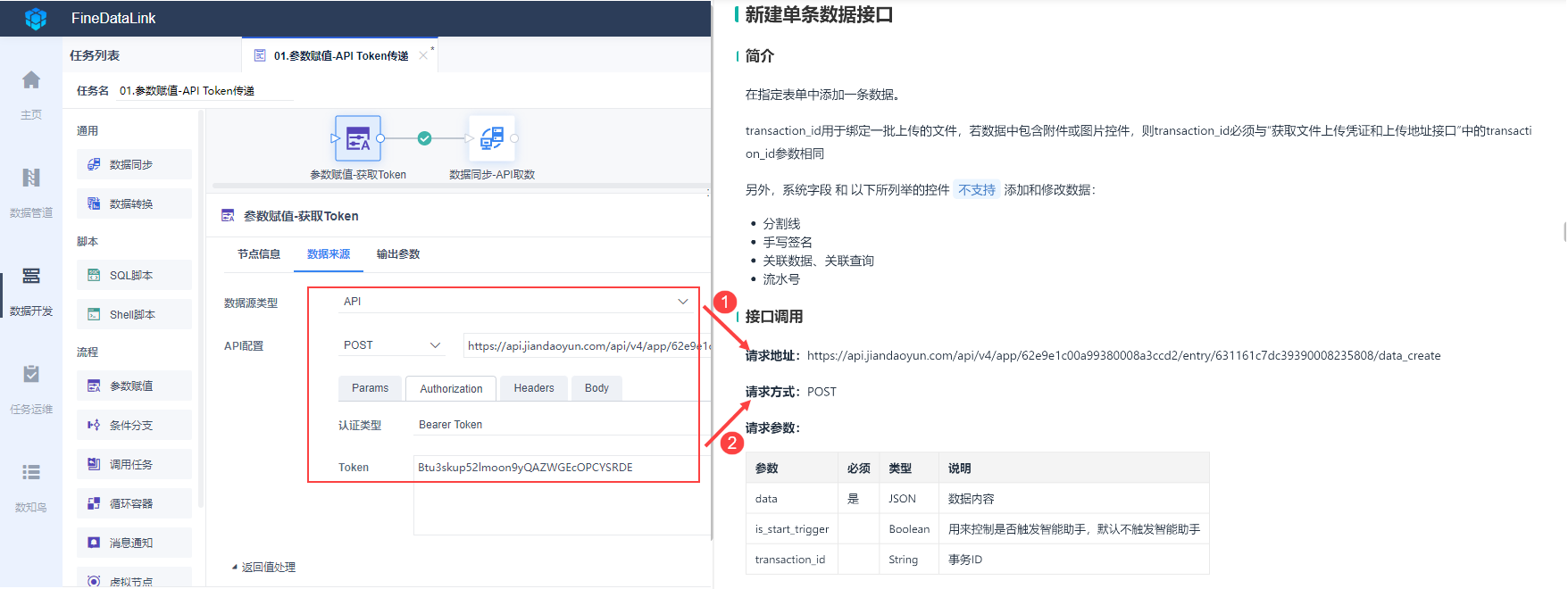Open the 数据开发 sidebar icon
Viewport: 1568px width, 589px height.
tap(31, 276)
